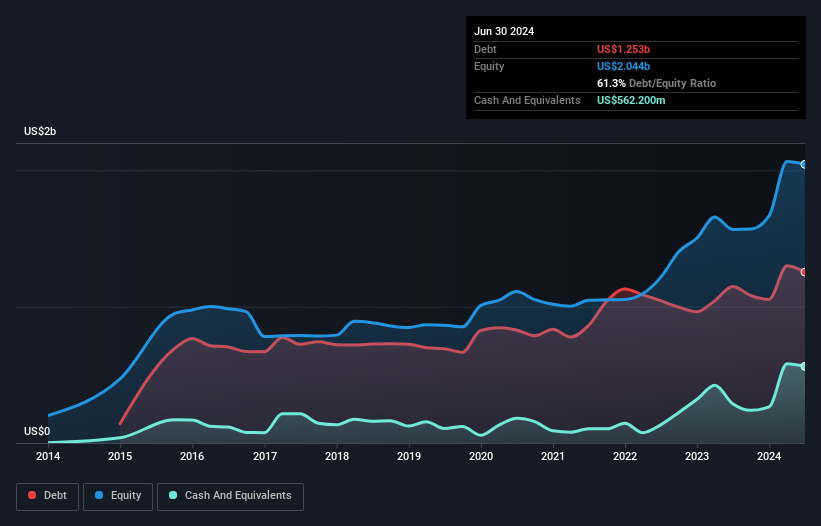Select the 2022 year on the timeline axis
The width and height of the screenshot is (821, 526).
tap(625, 457)
